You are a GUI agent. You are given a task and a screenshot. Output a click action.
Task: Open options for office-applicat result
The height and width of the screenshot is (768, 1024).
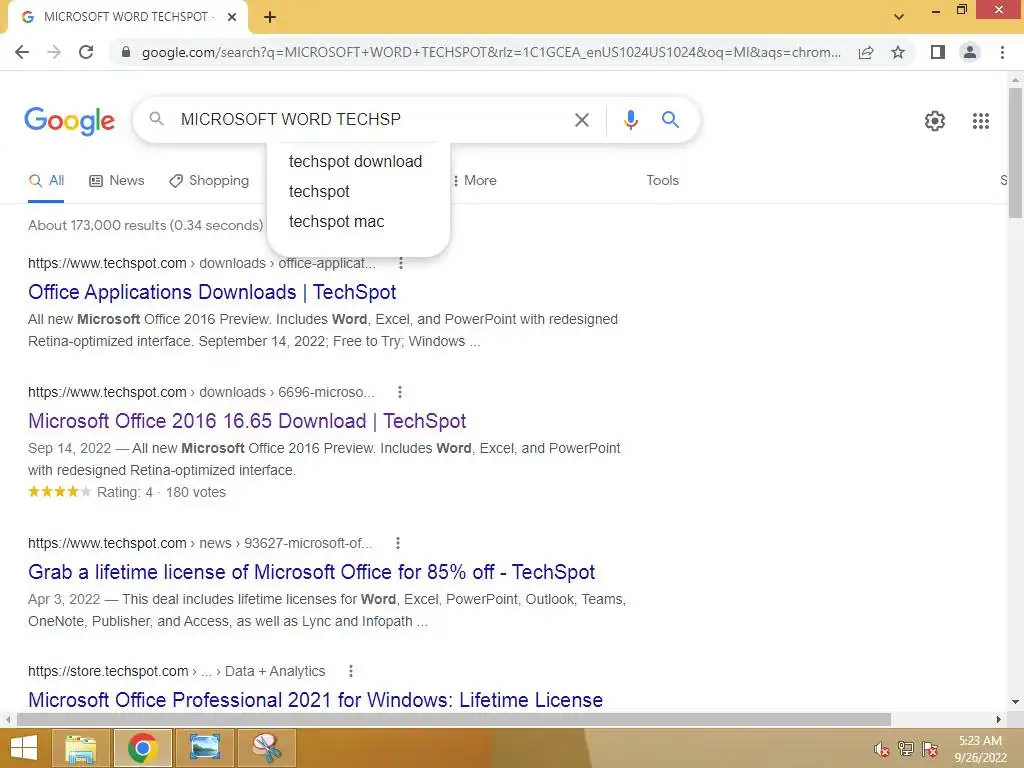[x=401, y=263]
